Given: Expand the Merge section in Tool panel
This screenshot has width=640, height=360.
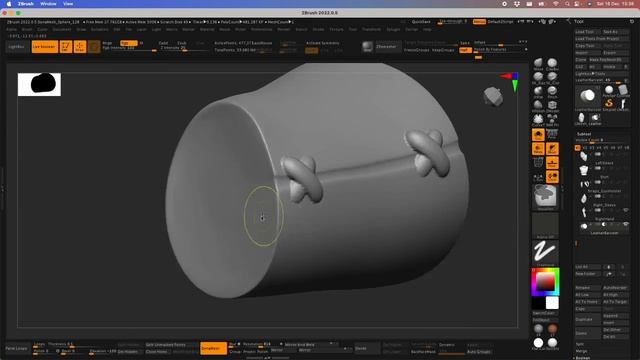Looking at the screenshot, I should click(x=581, y=351).
